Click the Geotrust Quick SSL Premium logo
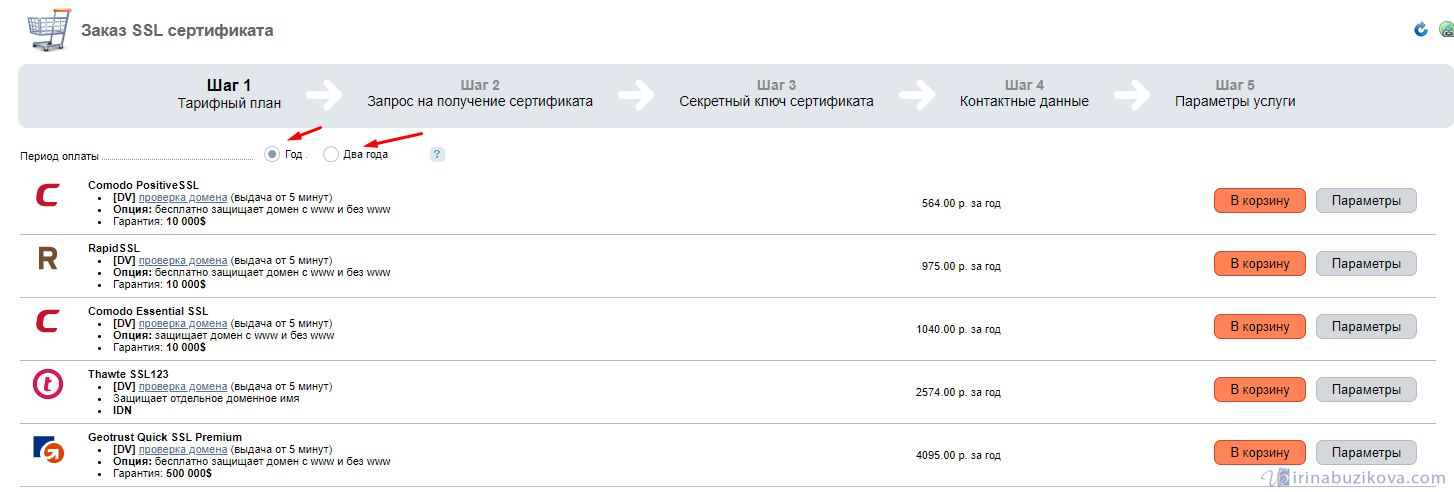Viewport: 1454px width, 492px height. 47,449
